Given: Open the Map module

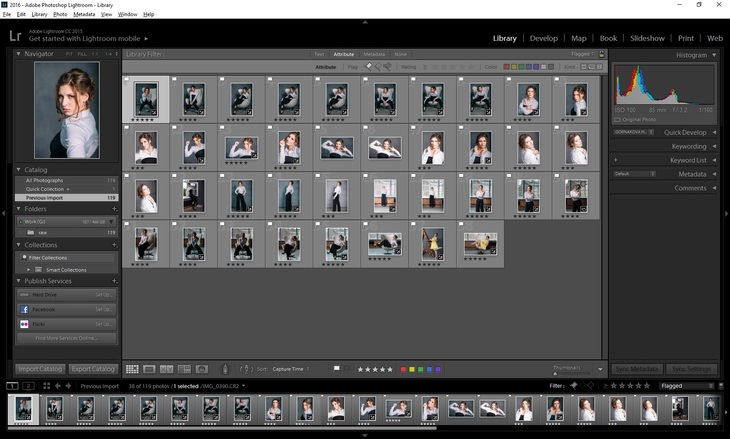Looking at the screenshot, I should (579, 38).
